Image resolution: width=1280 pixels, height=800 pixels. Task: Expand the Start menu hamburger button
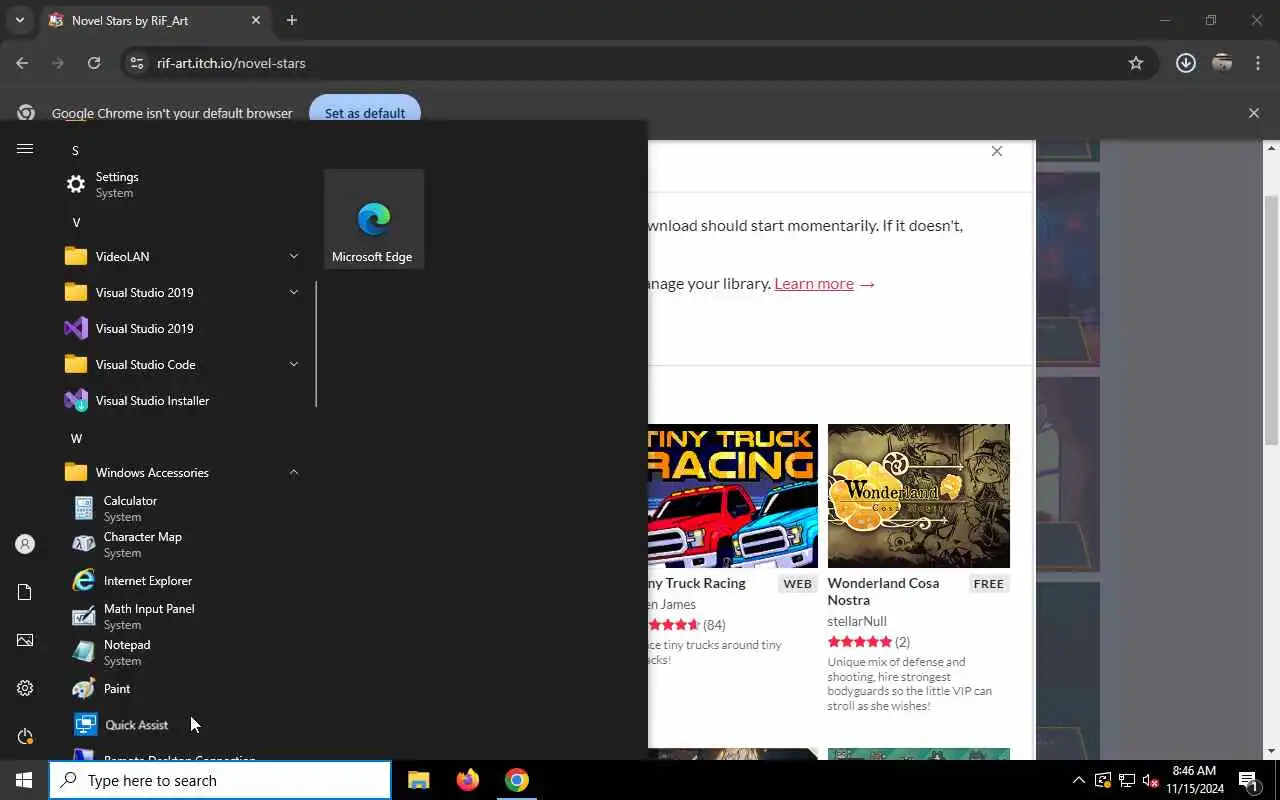[x=25, y=149]
